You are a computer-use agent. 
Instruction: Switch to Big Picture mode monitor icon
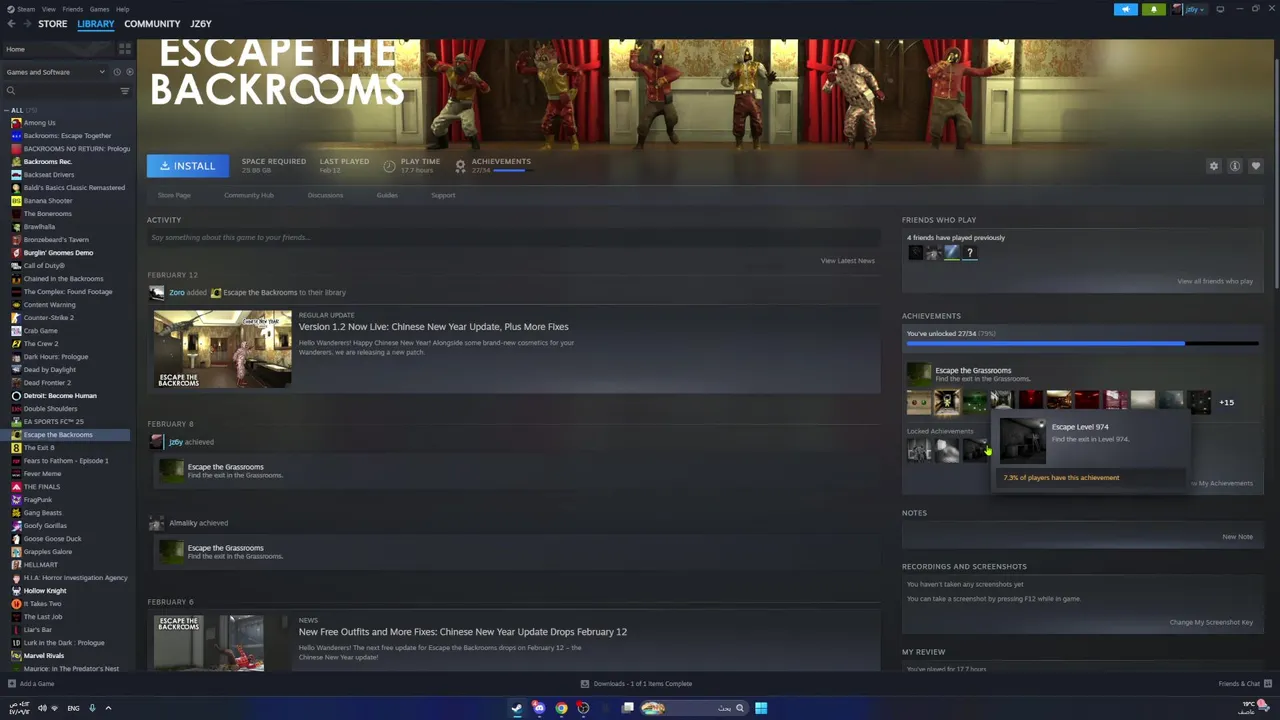[1220, 9]
